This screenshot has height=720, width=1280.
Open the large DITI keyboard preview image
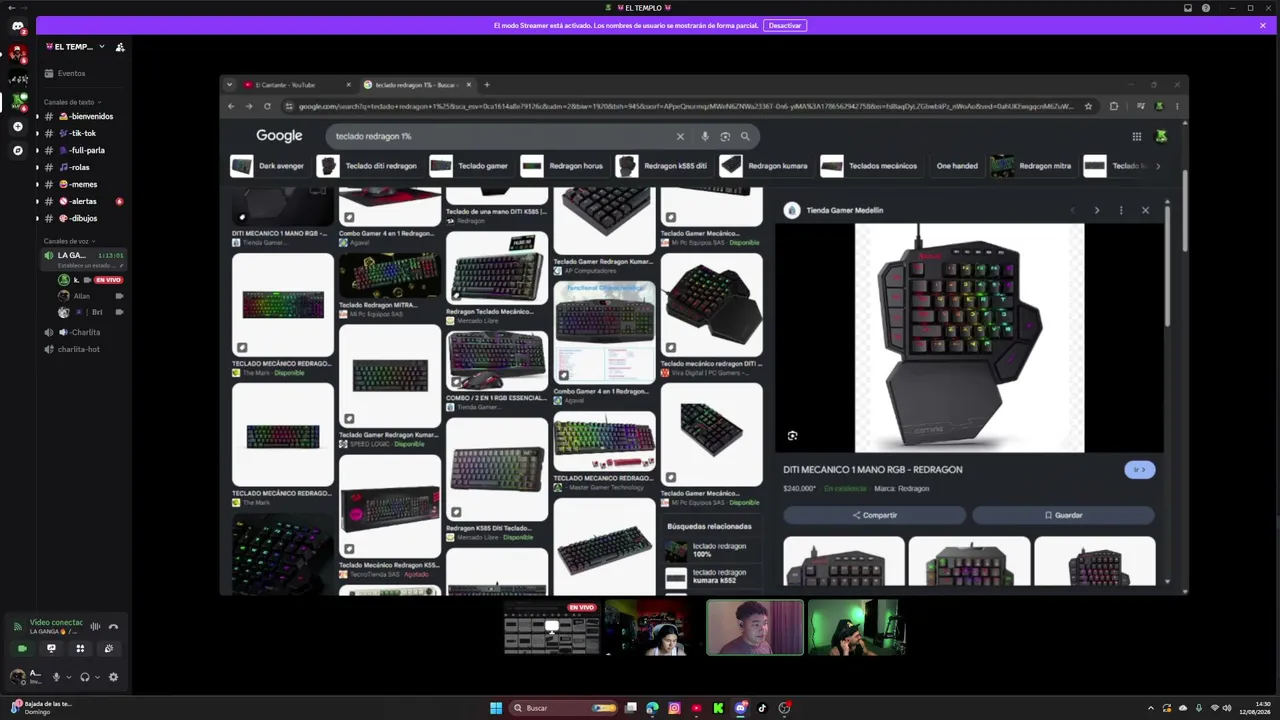tap(969, 338)
